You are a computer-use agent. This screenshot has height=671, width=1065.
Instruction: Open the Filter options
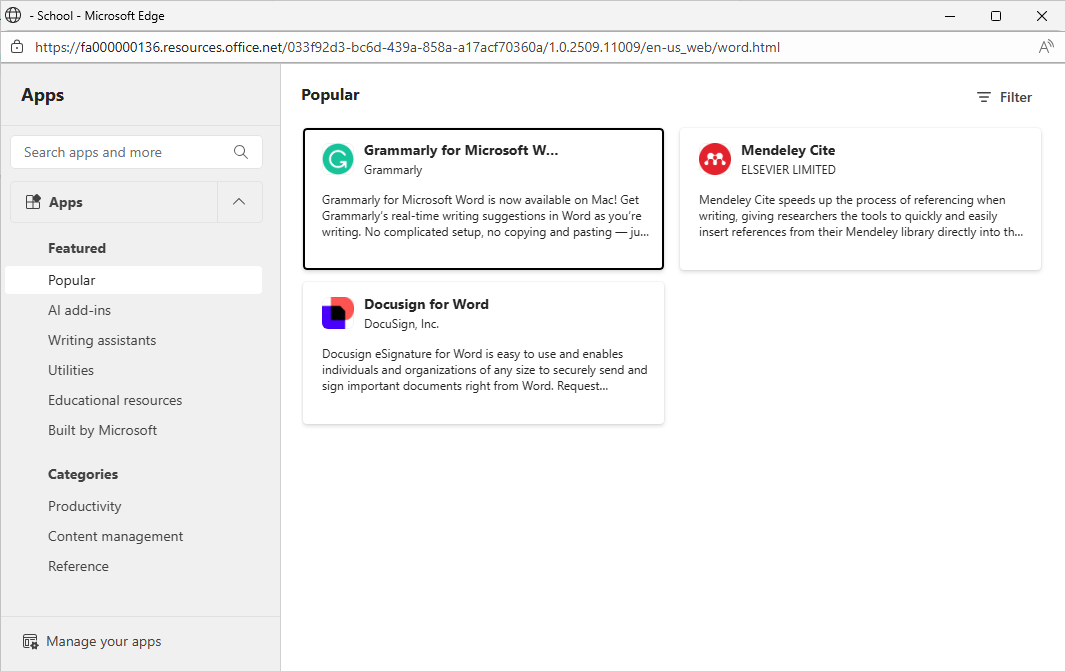(1004, 97)
